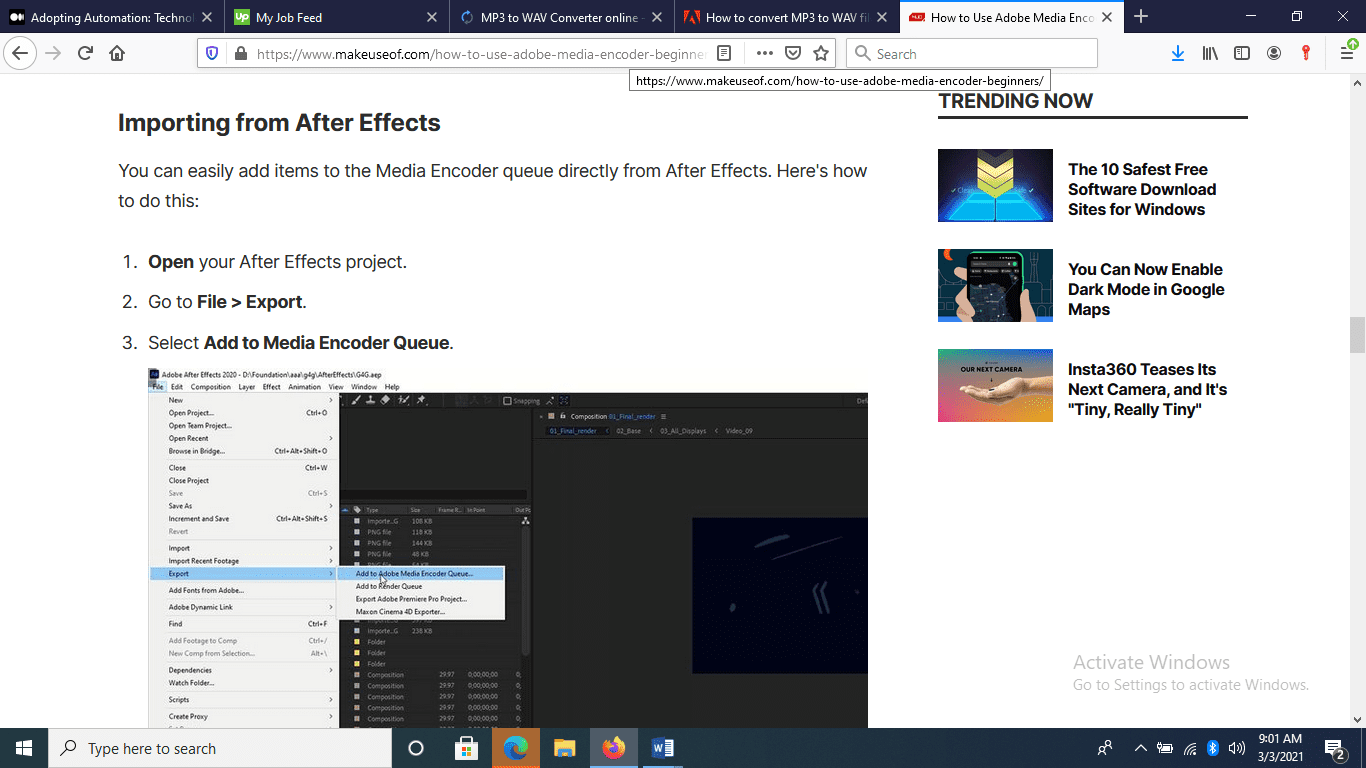This screenshot has width=1366, height=768.
Task: Open Microsoft Store from the taskbar
Action: click(466, 748)
